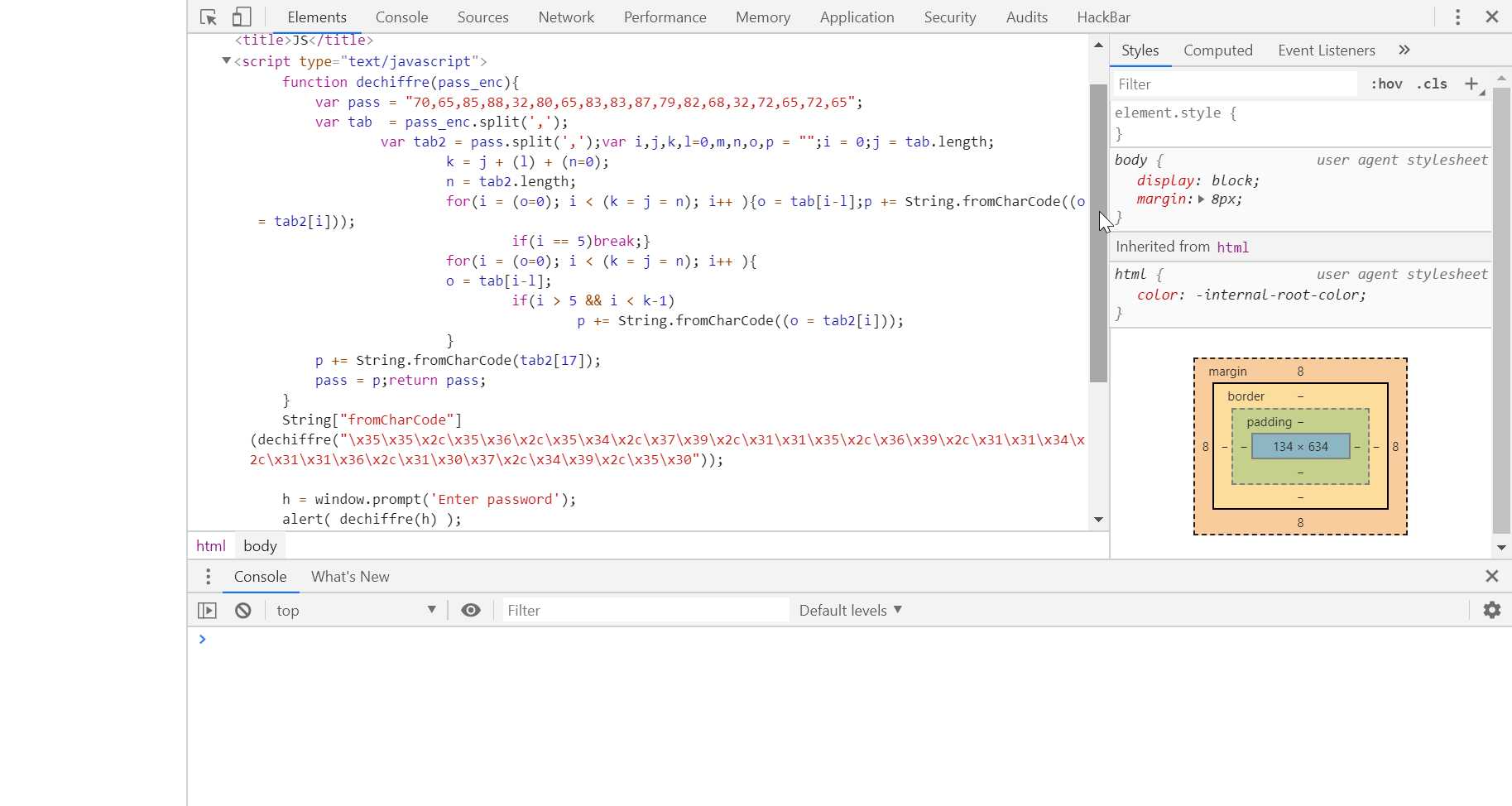Expand the margin shorthand triangle
This screenshot has width=1512, height=806.
point(1201,199)
